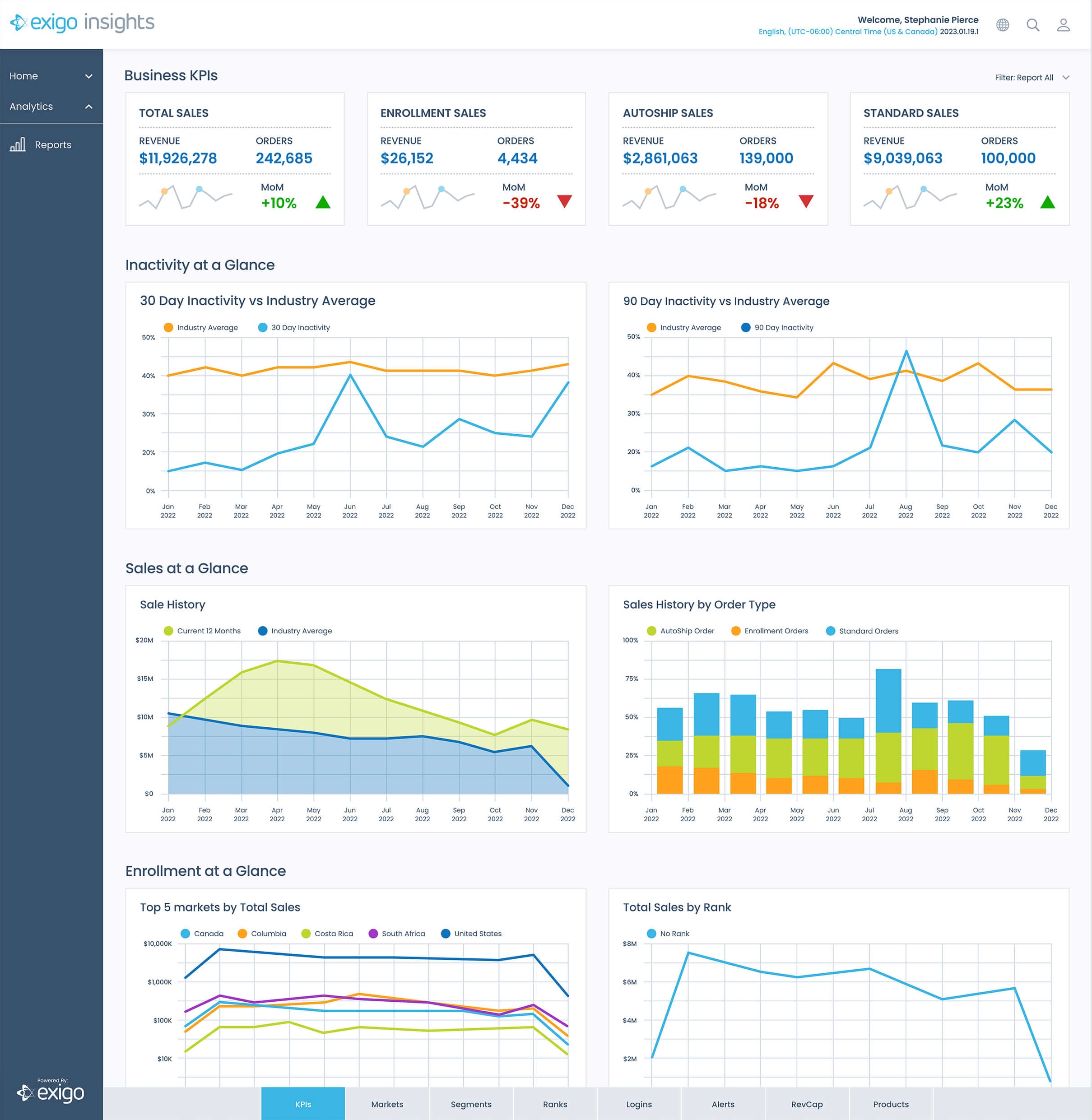Switch to the RevCap tab
Viewport: 1092px width, 1120px height.
coord(806,1104)
